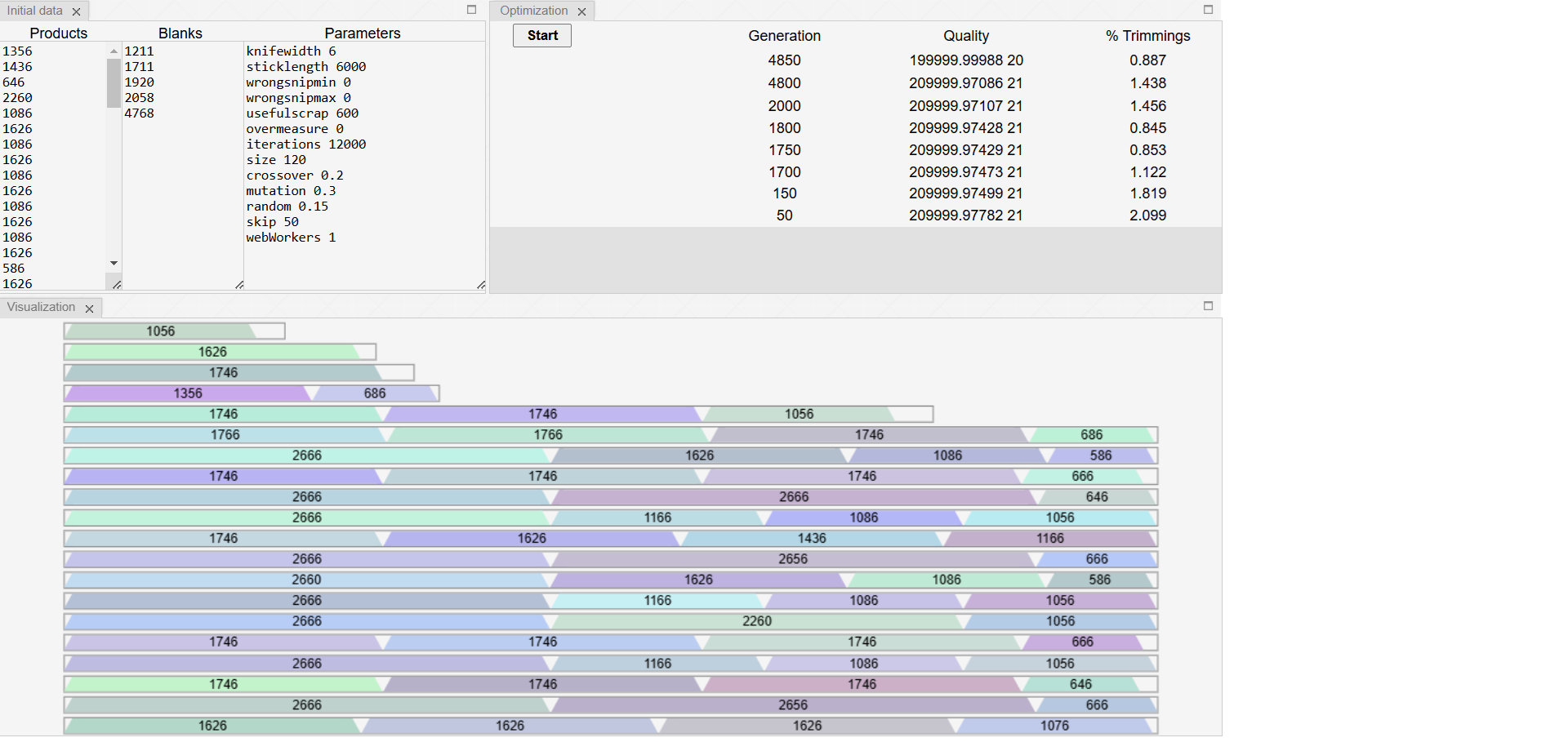Click the Start button
The width and height of the screenshot is (1568, 742).
(x=542, y=35)
